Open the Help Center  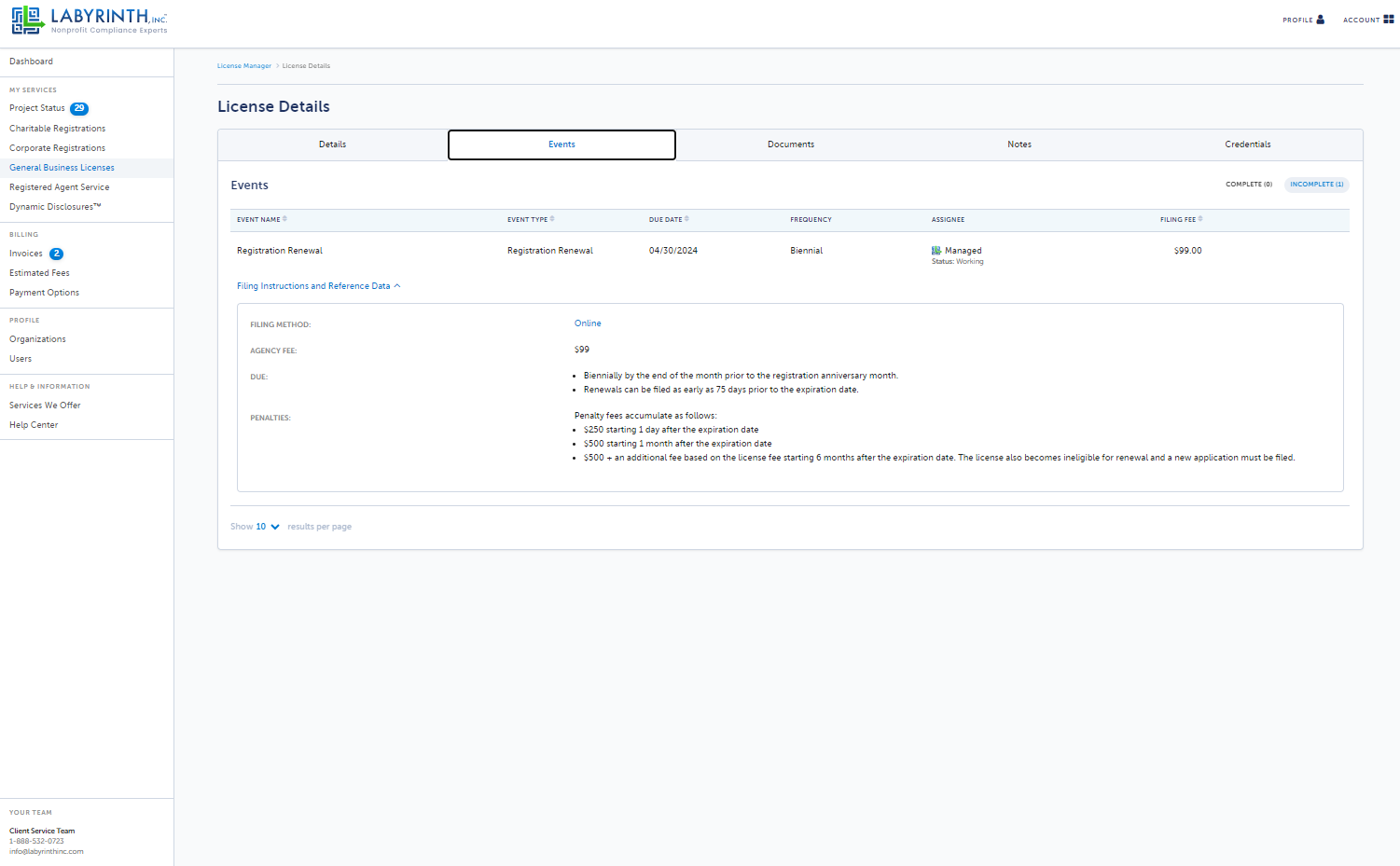coord(34,425)
